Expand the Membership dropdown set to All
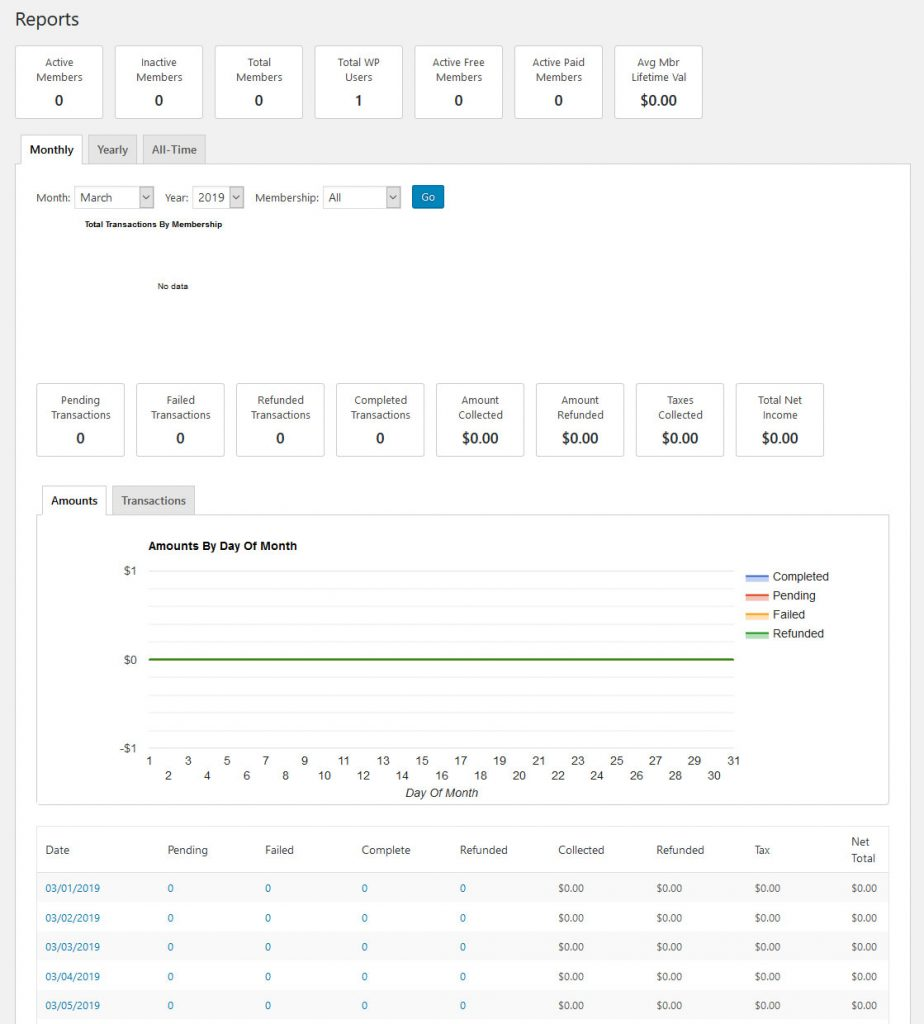The width and height of the screenshot is (924, 1024). click(361, 198)
